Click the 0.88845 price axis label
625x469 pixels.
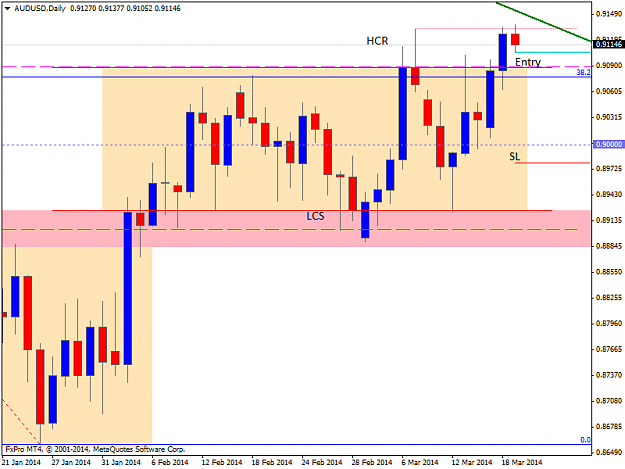pos(609,246)
